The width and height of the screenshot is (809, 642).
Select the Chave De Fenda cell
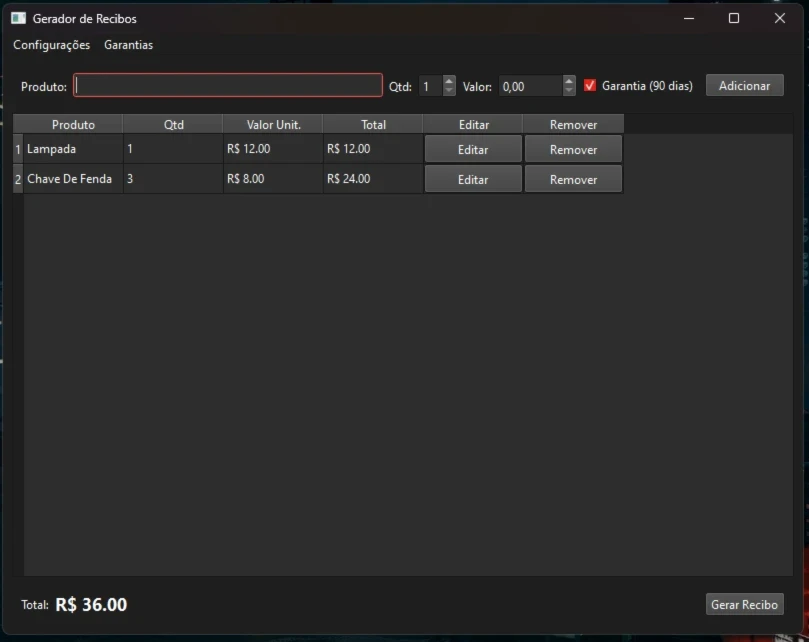73,179
